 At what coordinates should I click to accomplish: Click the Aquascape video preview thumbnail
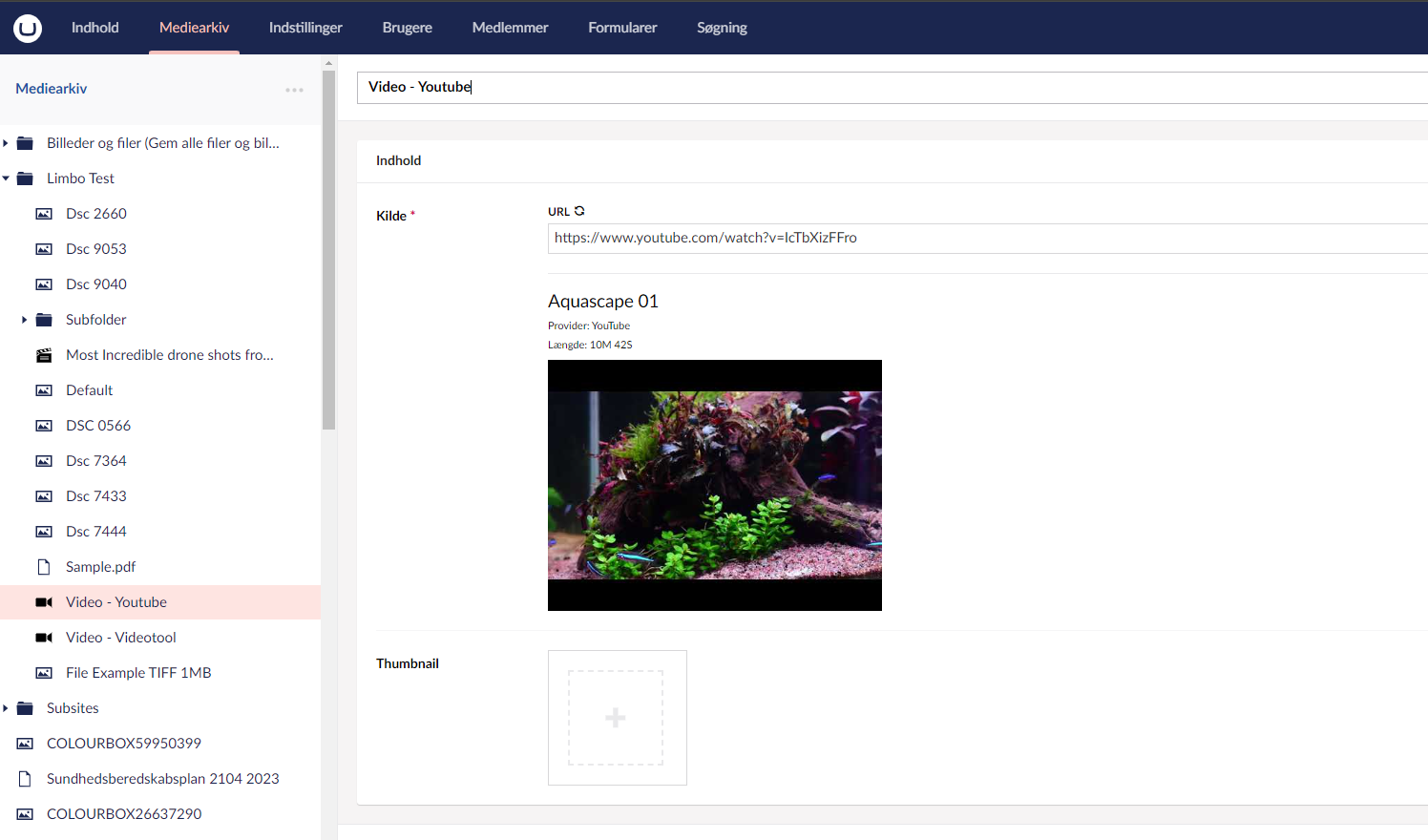click(714, 485)
